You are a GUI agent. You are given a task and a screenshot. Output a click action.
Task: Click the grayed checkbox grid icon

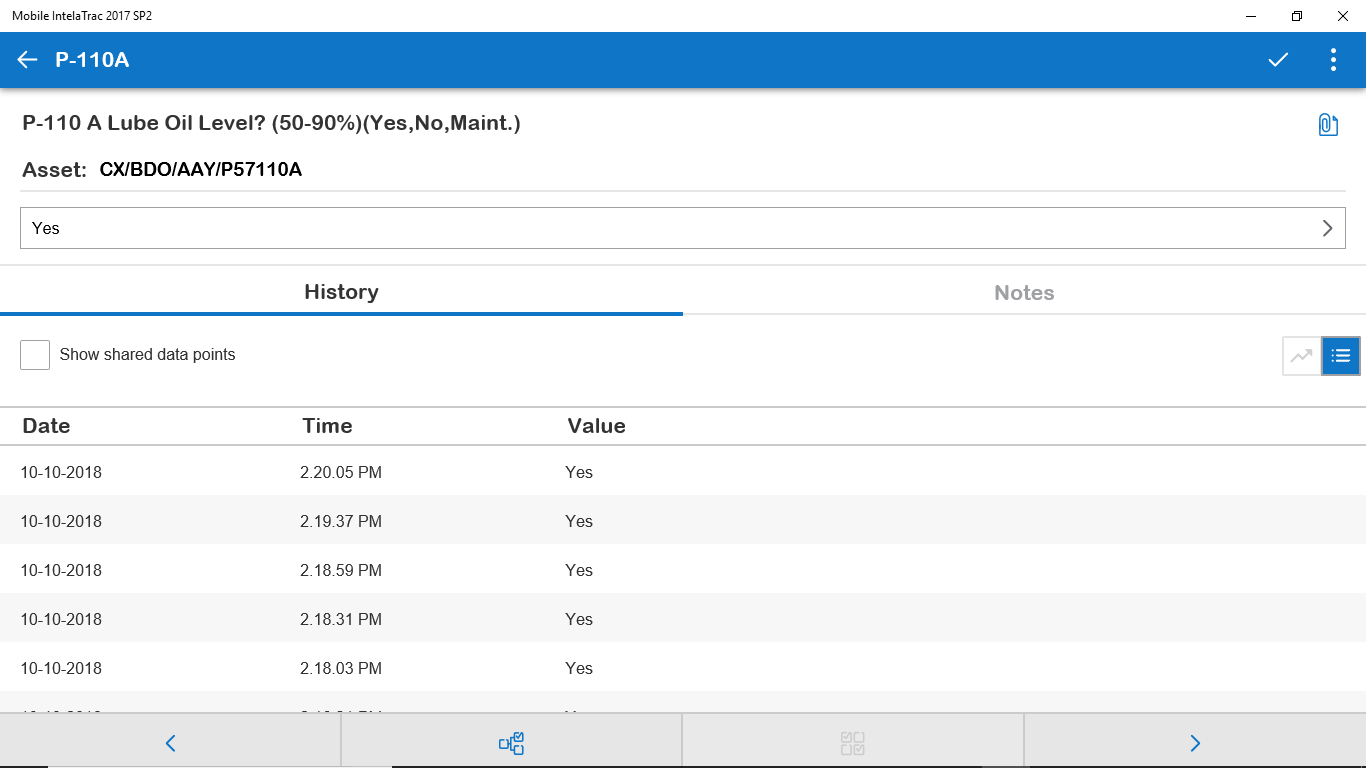click(853, 743)
